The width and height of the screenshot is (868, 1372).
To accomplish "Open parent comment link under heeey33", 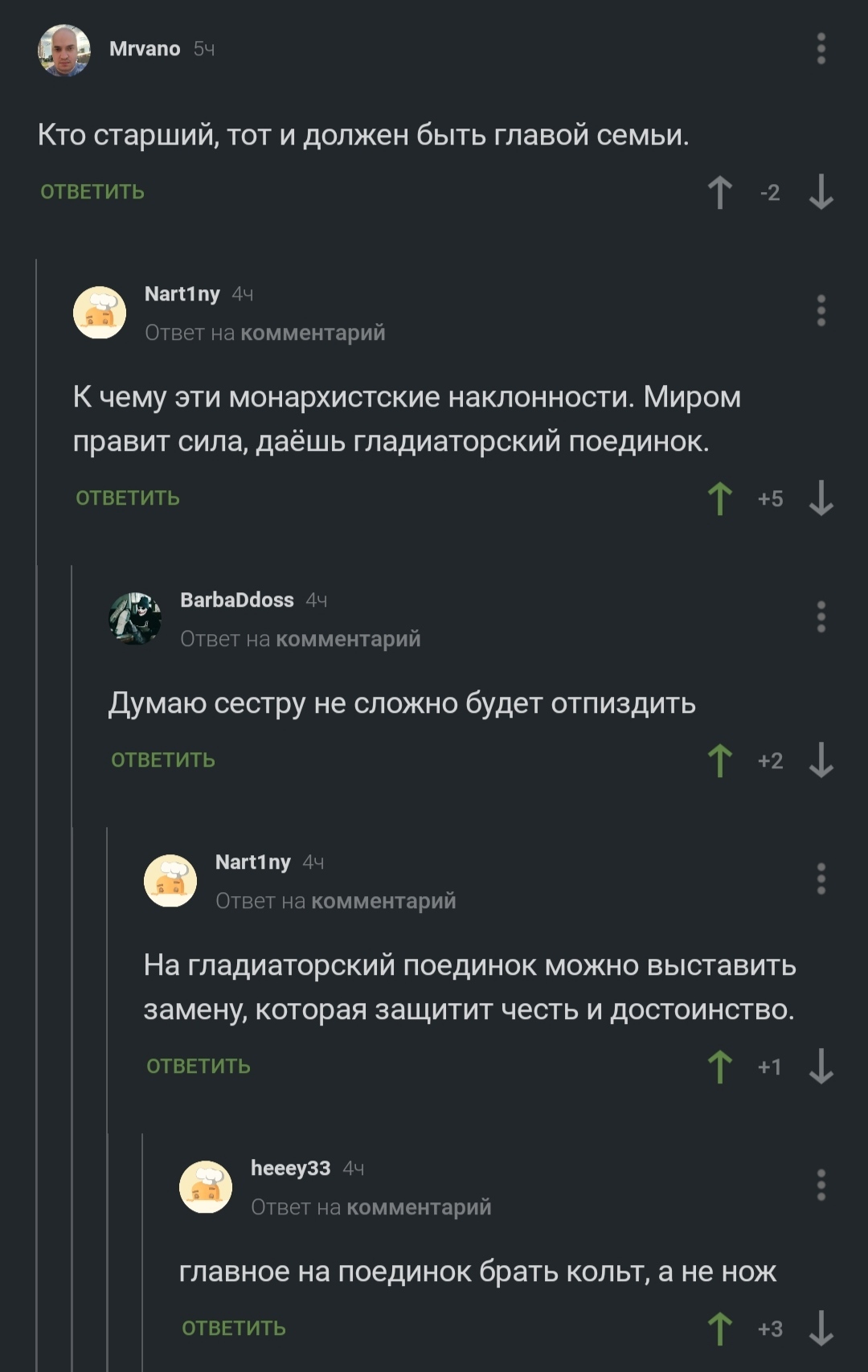I will point(419,1207).
